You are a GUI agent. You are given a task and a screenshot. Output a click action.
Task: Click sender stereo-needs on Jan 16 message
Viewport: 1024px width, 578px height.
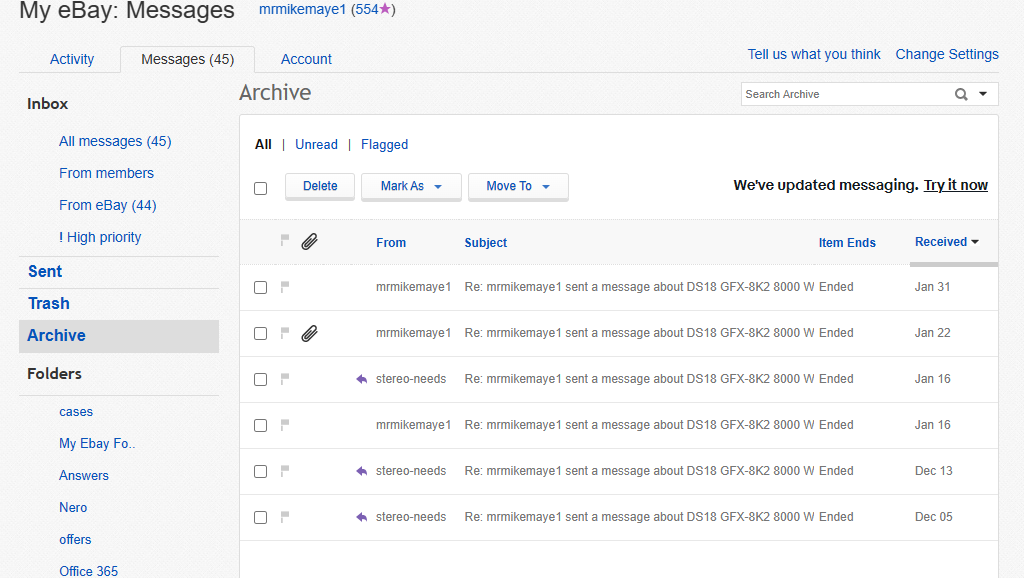pos(411,379)
